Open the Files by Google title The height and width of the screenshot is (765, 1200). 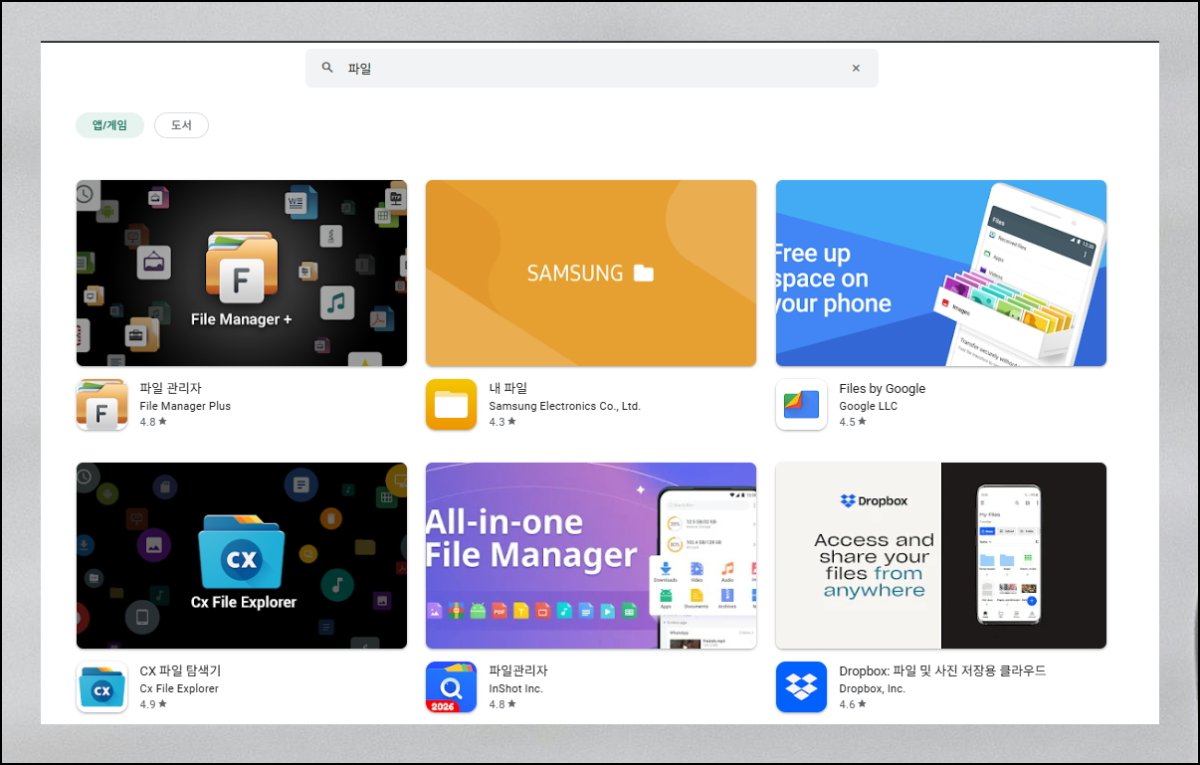pos(882,388)
